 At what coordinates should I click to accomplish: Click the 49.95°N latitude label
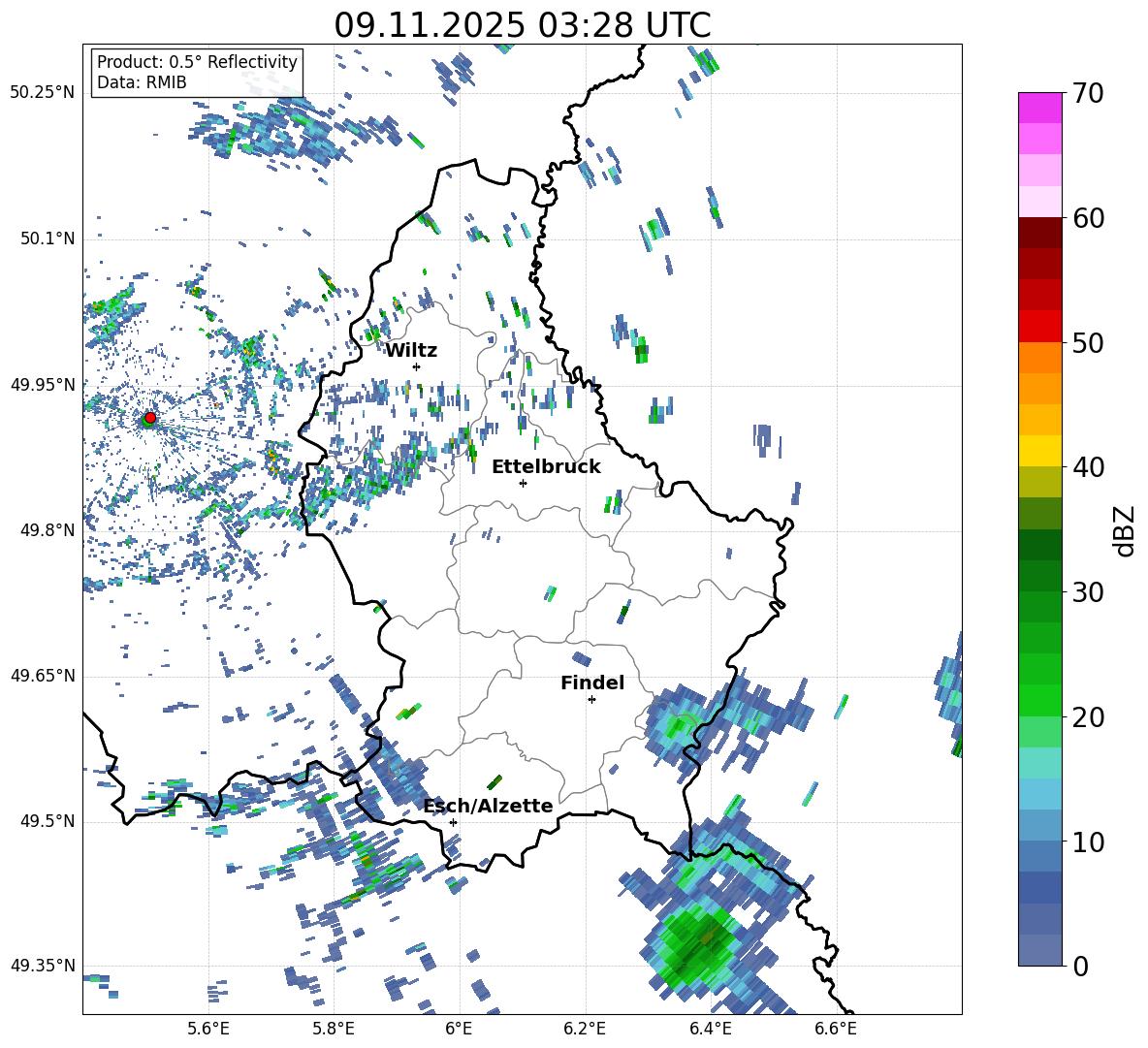pyautogui.click(x=43, y=384)
